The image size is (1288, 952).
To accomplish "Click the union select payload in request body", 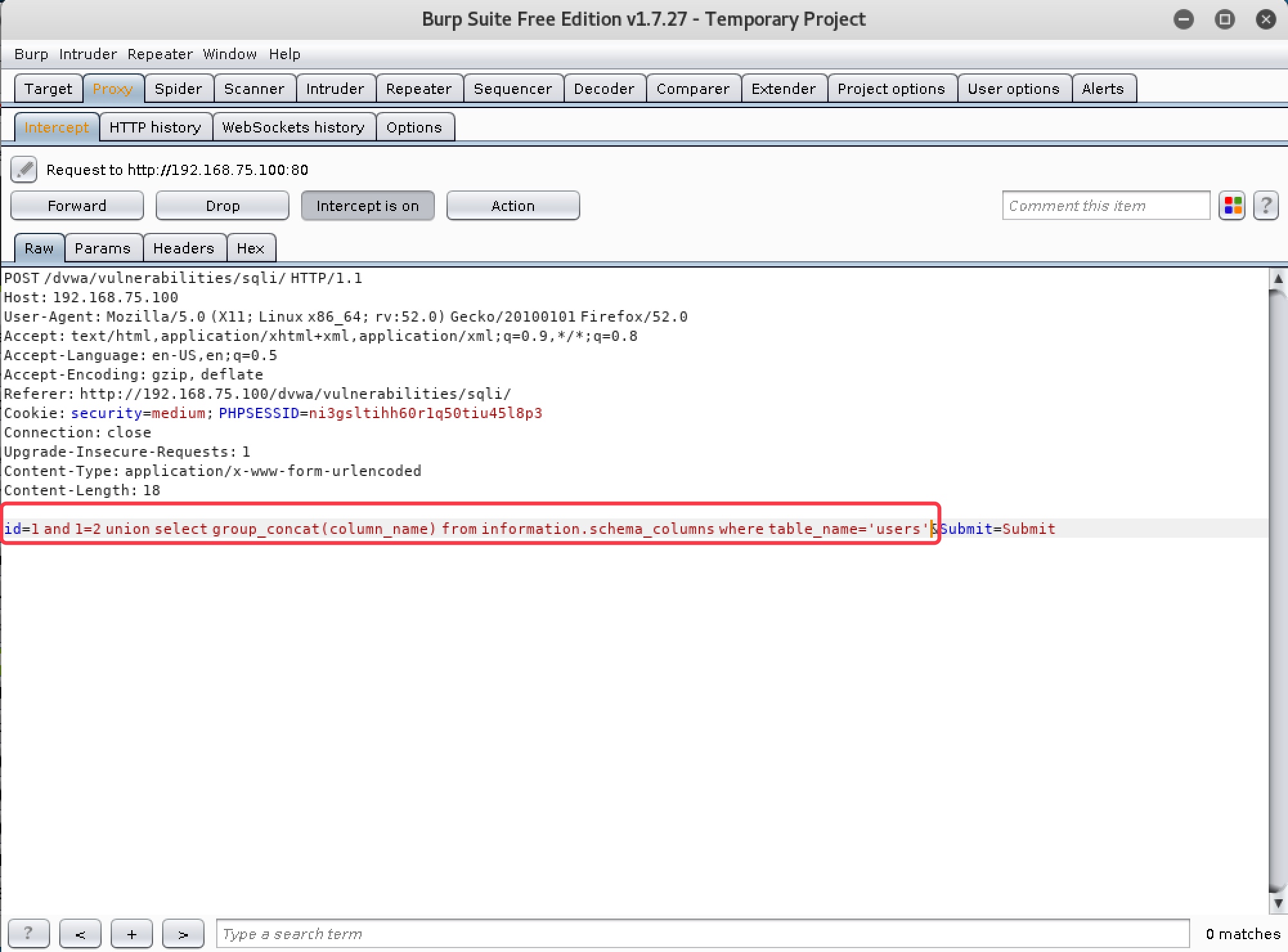I will tap(479, 529).
